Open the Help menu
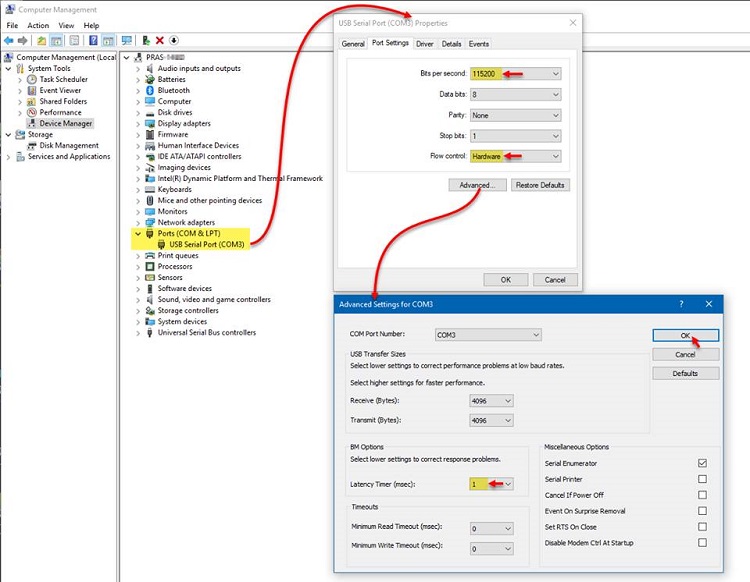Screen dimensions: 750x582 (x=91, y=25)
